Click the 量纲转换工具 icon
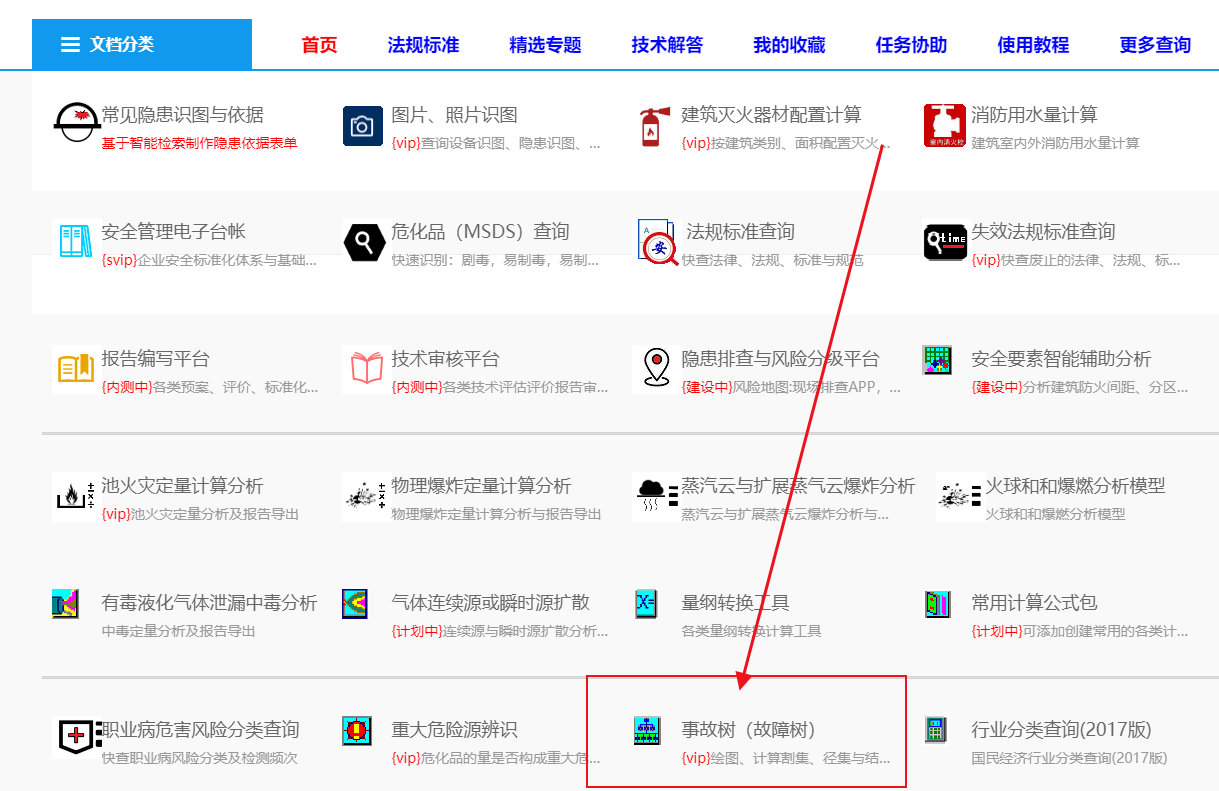This screenshot has height=791, width=1219. point(646,603)
